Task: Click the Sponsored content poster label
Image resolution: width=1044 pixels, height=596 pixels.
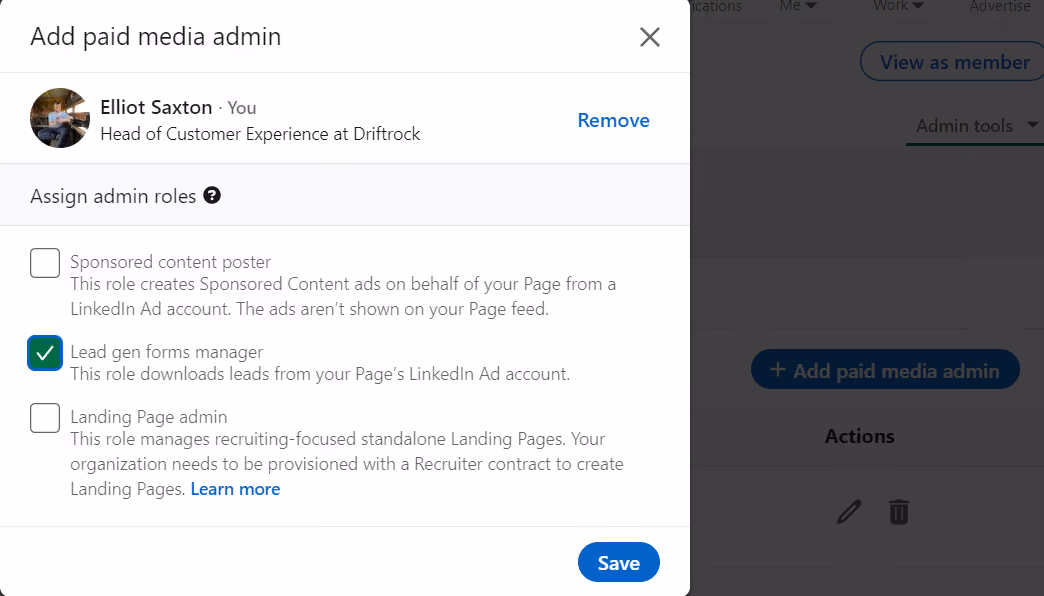Action: (170, 262)
